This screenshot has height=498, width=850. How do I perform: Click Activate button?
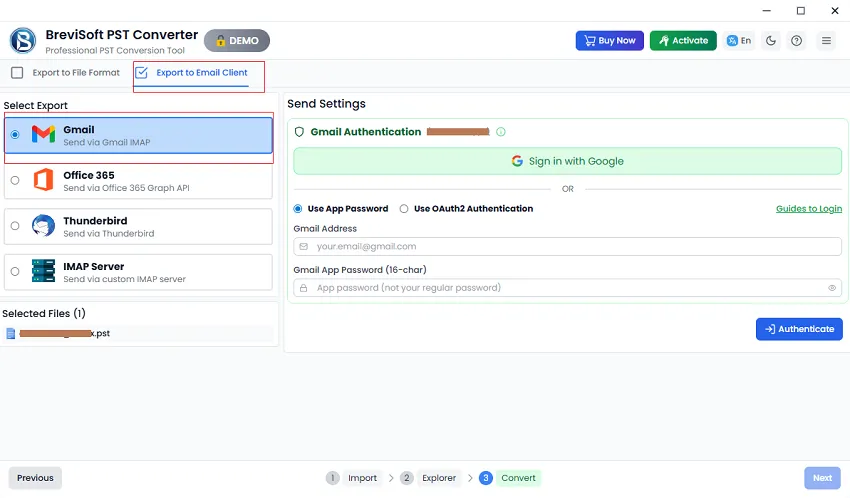(x=683, y=41)
